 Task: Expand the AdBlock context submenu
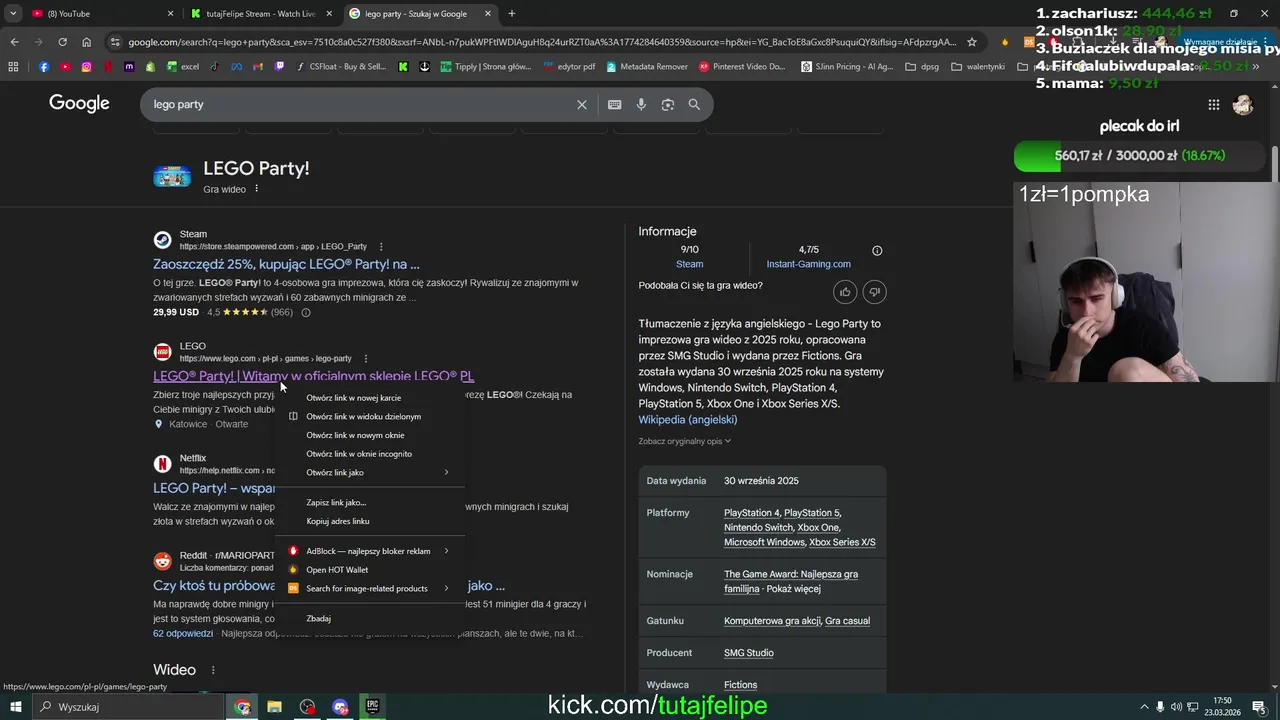pos(370,551)
